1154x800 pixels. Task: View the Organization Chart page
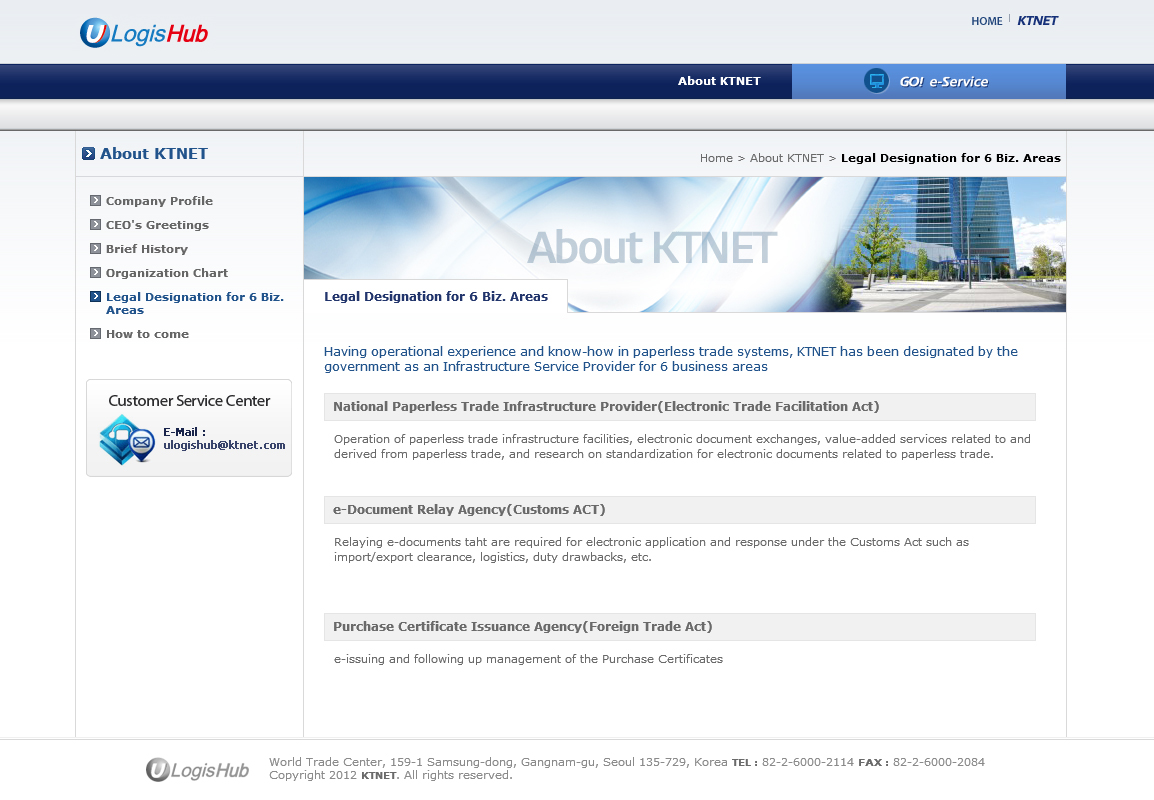pos(167,273)
